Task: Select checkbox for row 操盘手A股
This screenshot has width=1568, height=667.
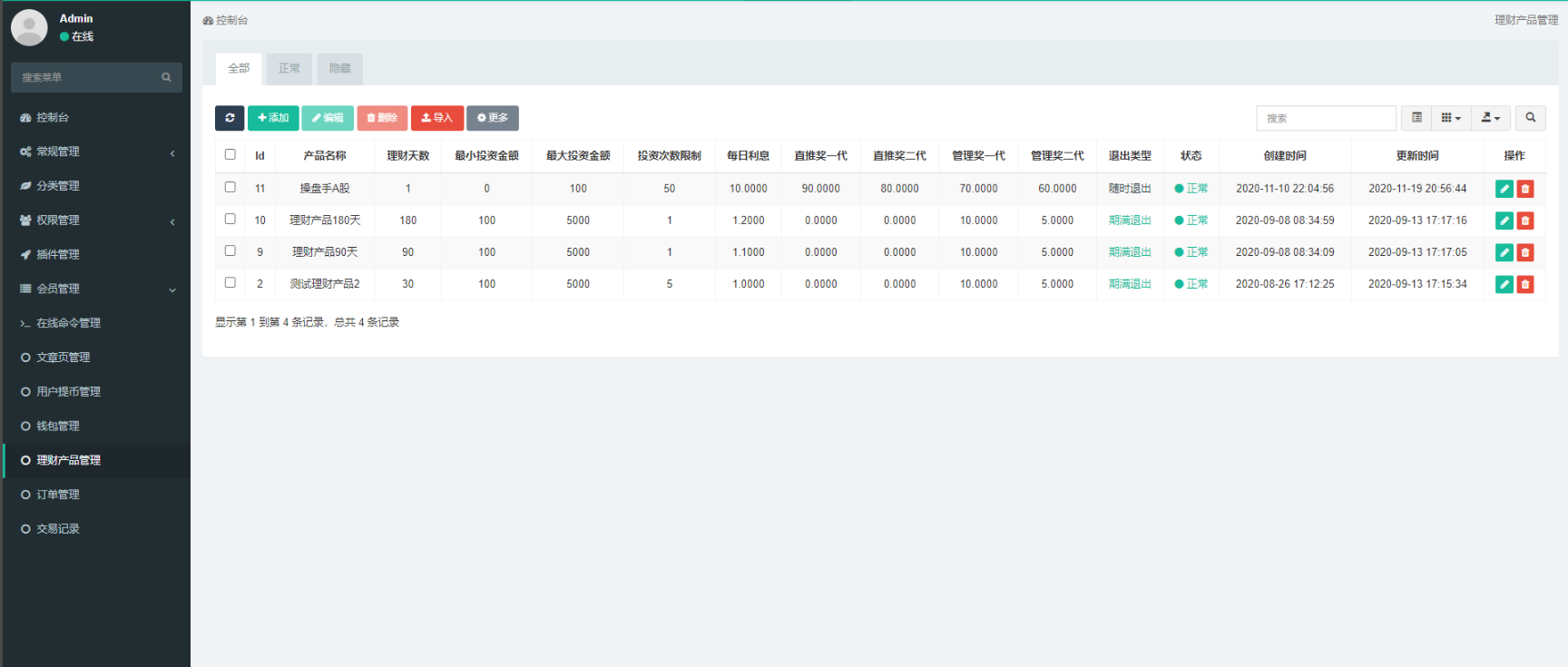Action: pyautogui.click(x=230, y=187)
